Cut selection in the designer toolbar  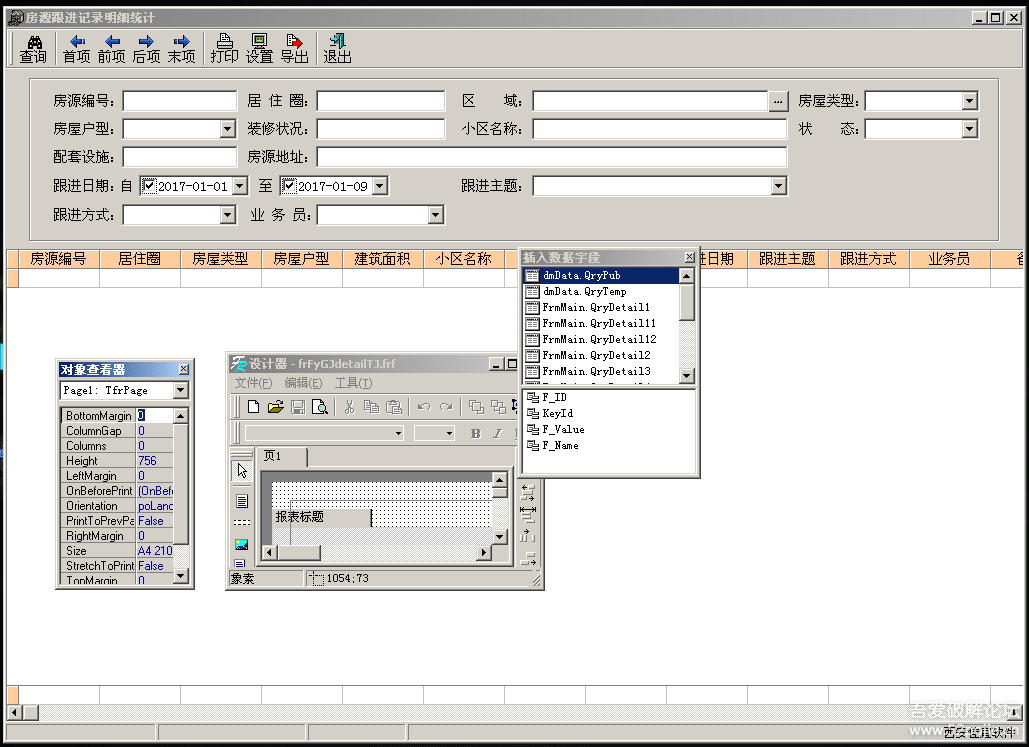350,408
